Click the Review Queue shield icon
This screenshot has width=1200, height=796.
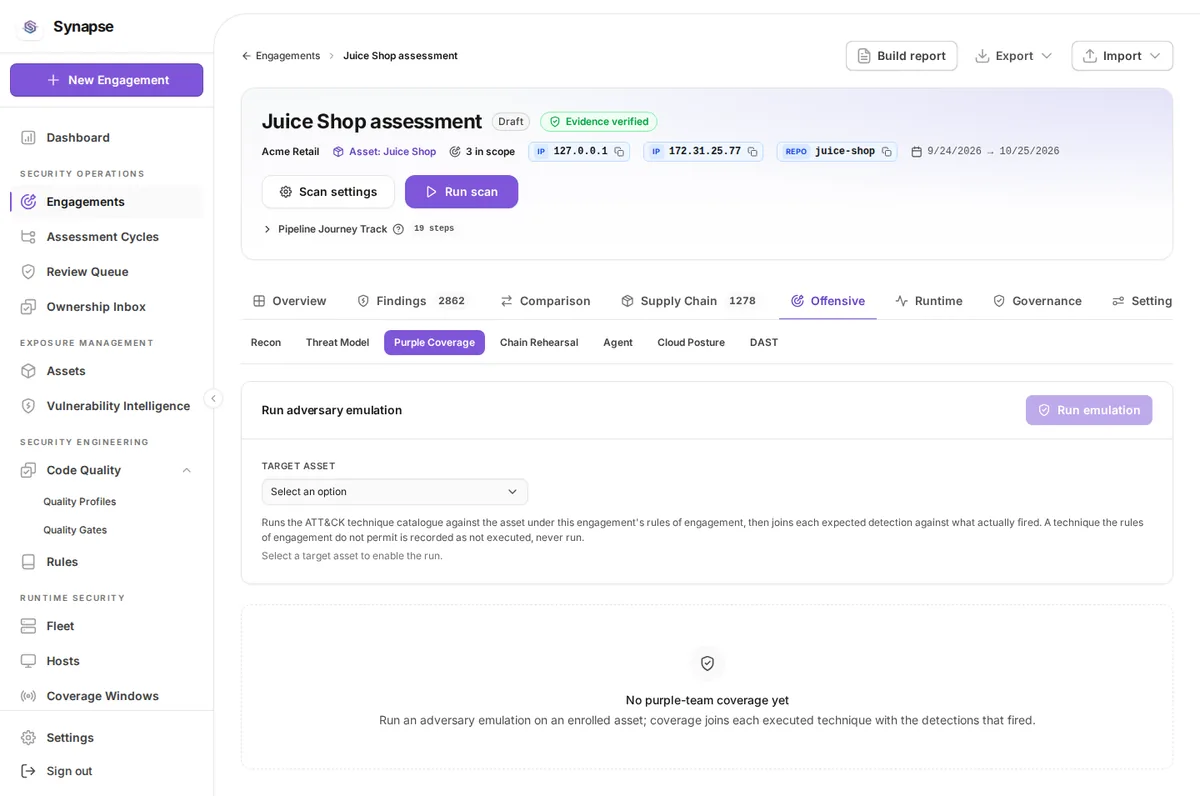(28, 271)
